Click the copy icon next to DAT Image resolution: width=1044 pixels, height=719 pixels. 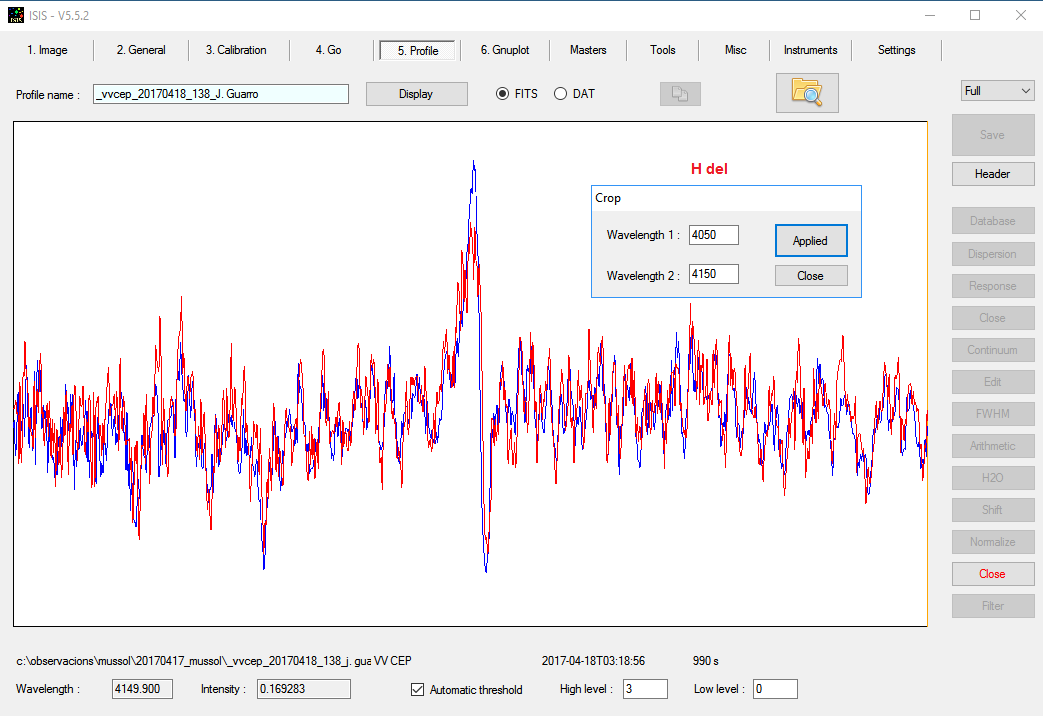[x=680, y=94]
